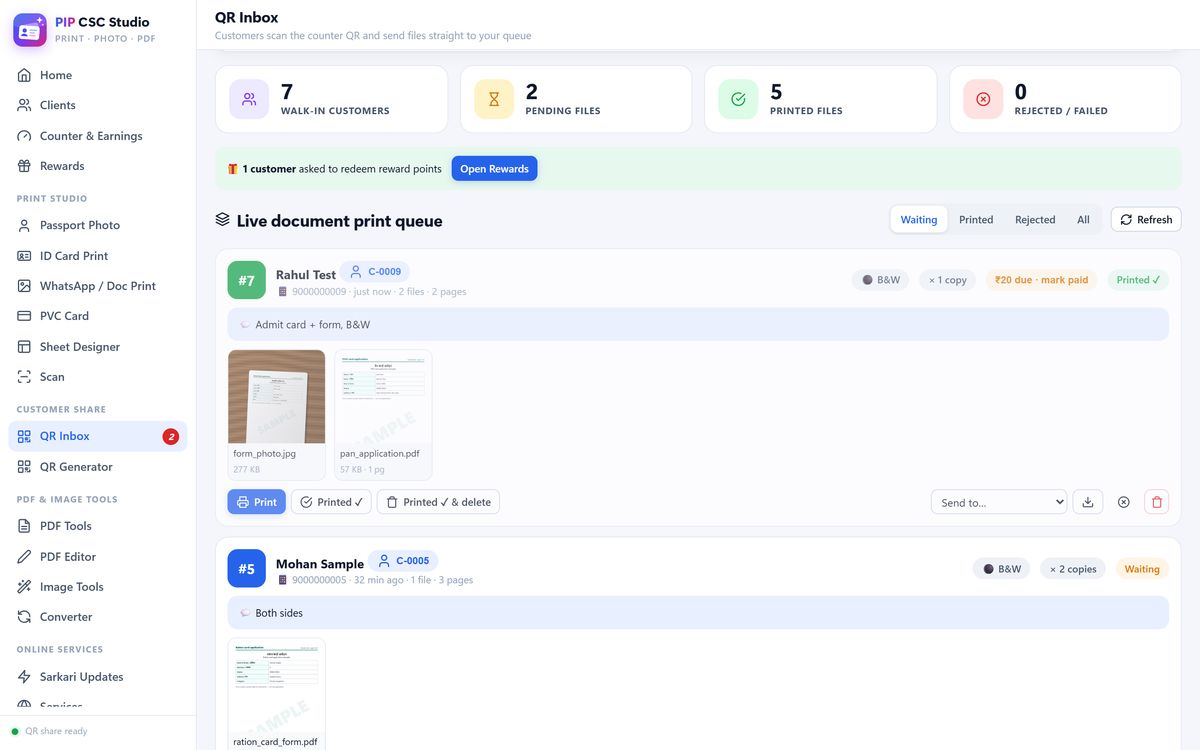Click the × 1 copy chip
Image resolution: width=1200 pixels, height=750 pixels.
pyautogui.click(x=947, y=280)
